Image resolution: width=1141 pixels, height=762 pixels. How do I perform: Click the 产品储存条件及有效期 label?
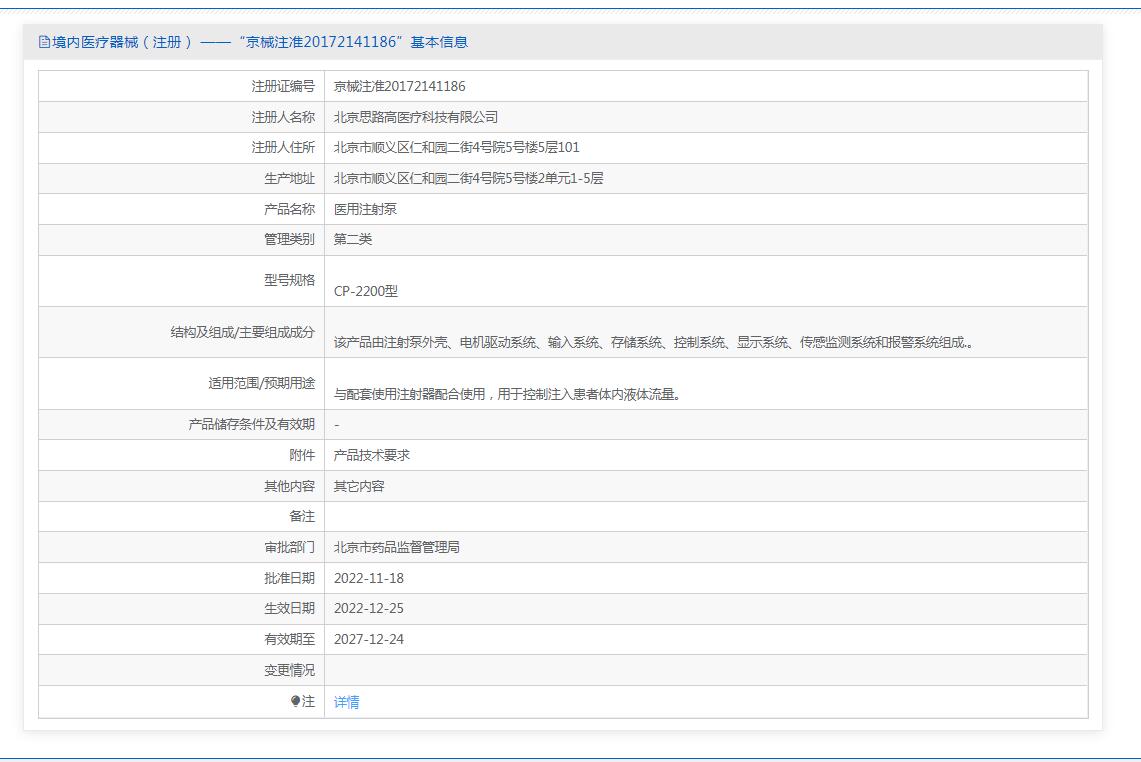[252, 424]
